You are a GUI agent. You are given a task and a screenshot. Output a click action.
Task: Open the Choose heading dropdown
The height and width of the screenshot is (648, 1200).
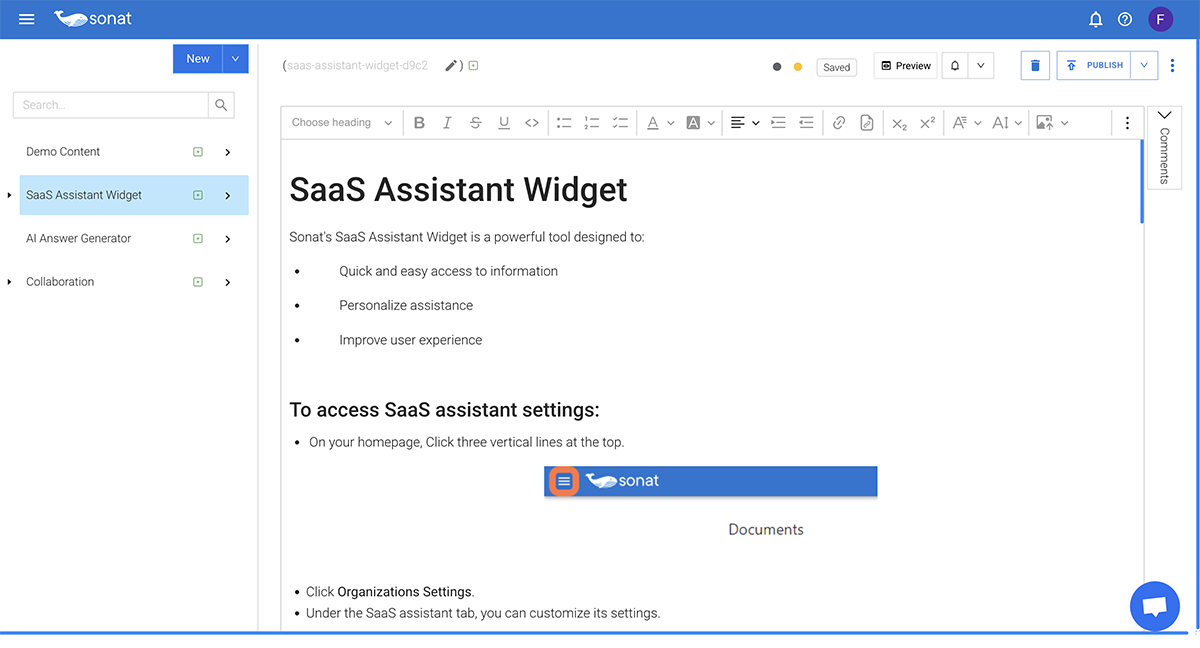(x=342, y=123)
